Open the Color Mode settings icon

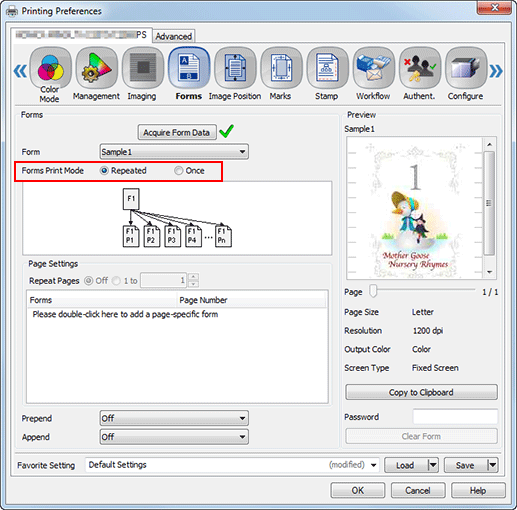pyautogui.click(x=50, y=68)
